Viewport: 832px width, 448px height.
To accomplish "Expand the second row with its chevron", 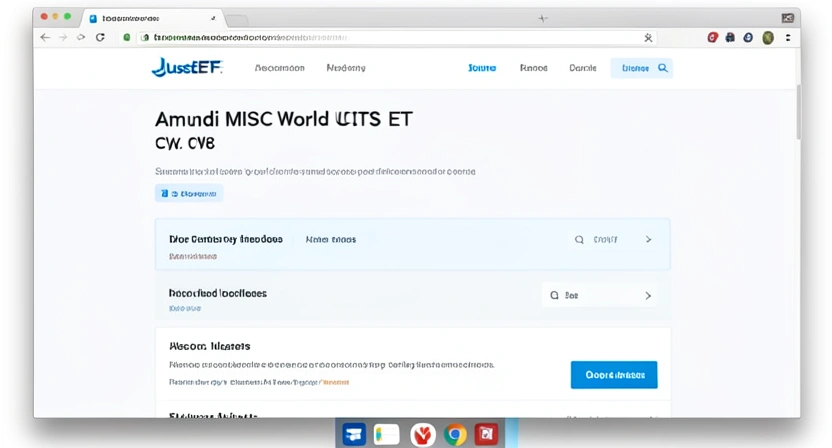I will tap(648, 296).
